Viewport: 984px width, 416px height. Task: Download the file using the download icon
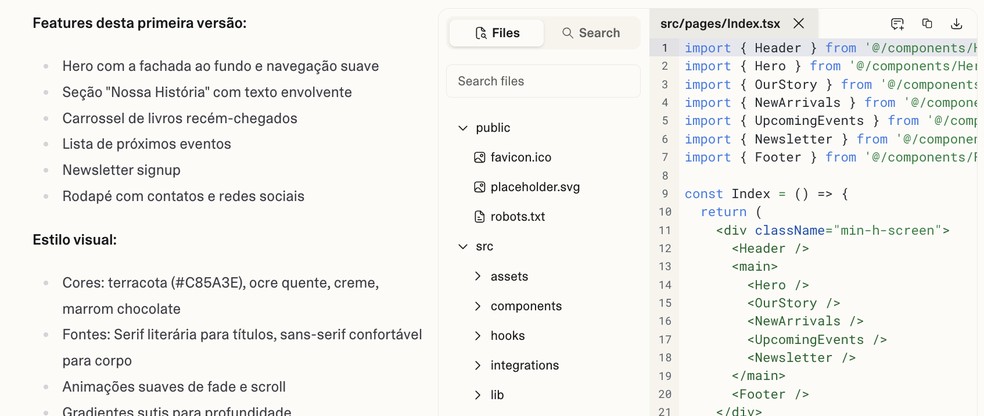click(956, 24)
